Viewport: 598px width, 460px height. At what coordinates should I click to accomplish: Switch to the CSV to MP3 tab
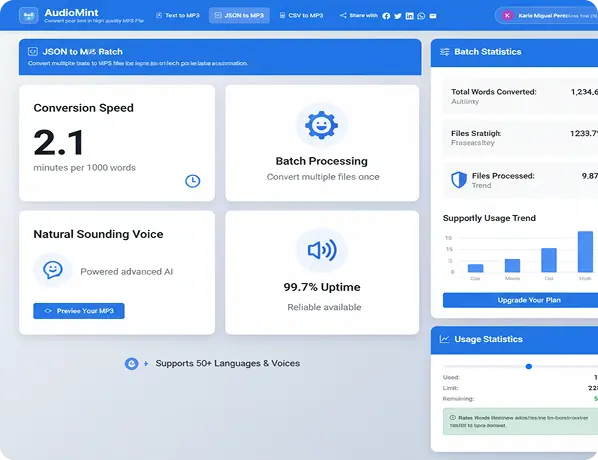point(301,16)
